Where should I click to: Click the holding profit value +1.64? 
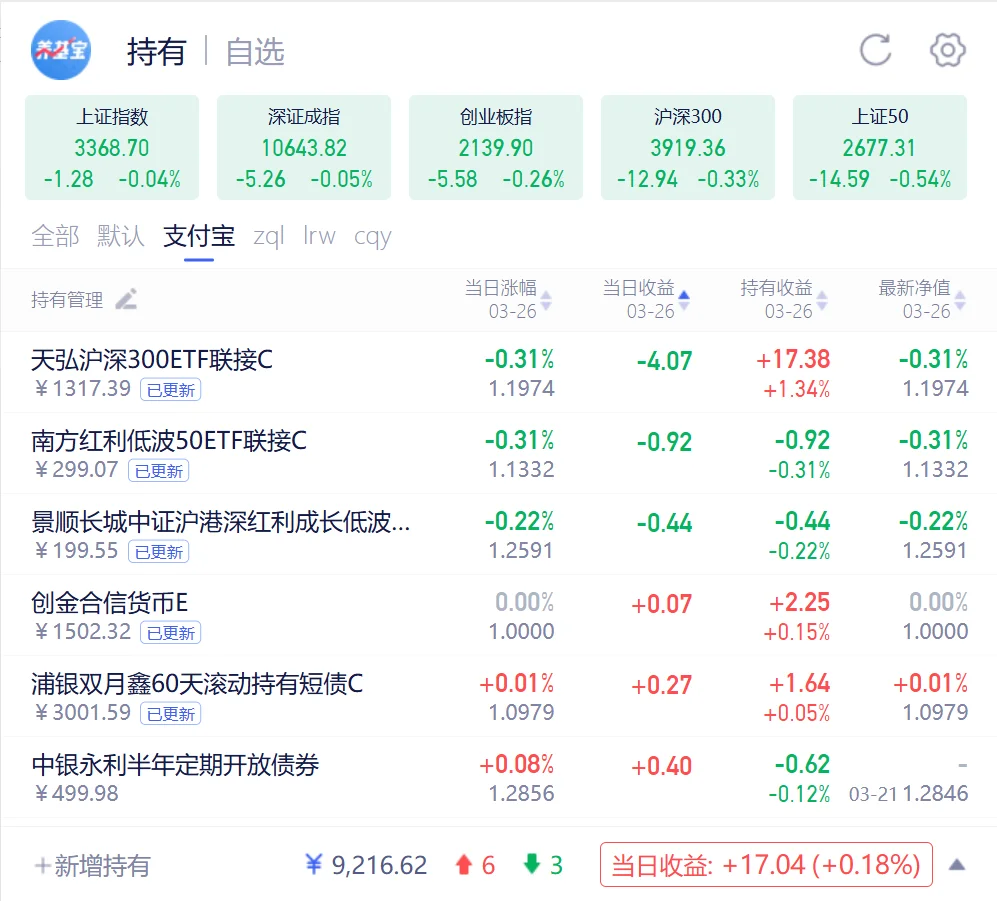[799, 684]
